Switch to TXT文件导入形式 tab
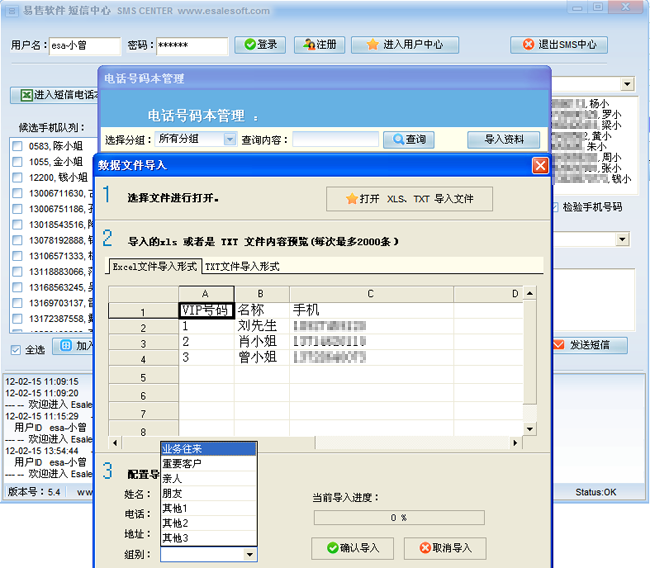 point(242,267)
